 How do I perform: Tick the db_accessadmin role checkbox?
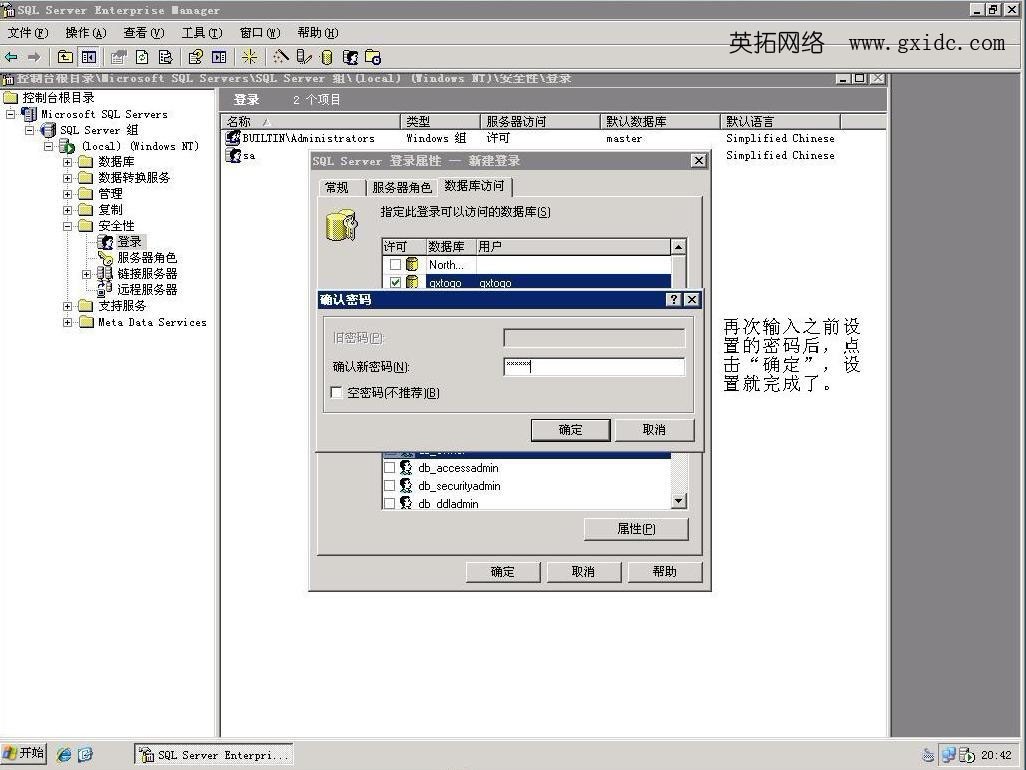[389, 468]
